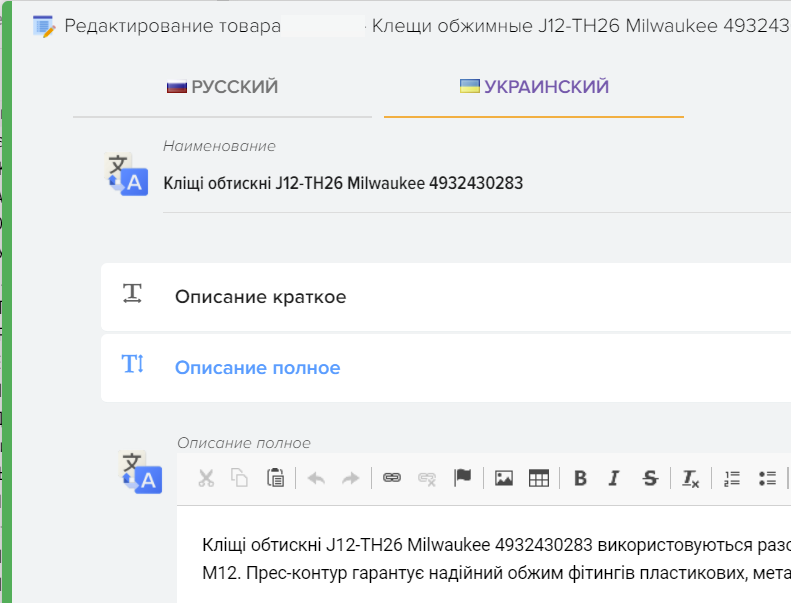Insert a numbered list
791x603 pixels.
point(732,478)
